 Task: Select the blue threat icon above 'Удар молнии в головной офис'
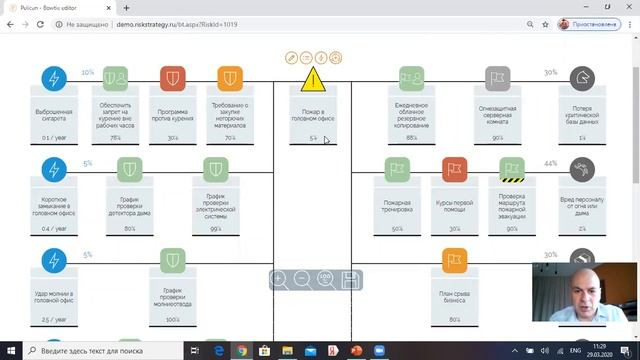54,260
